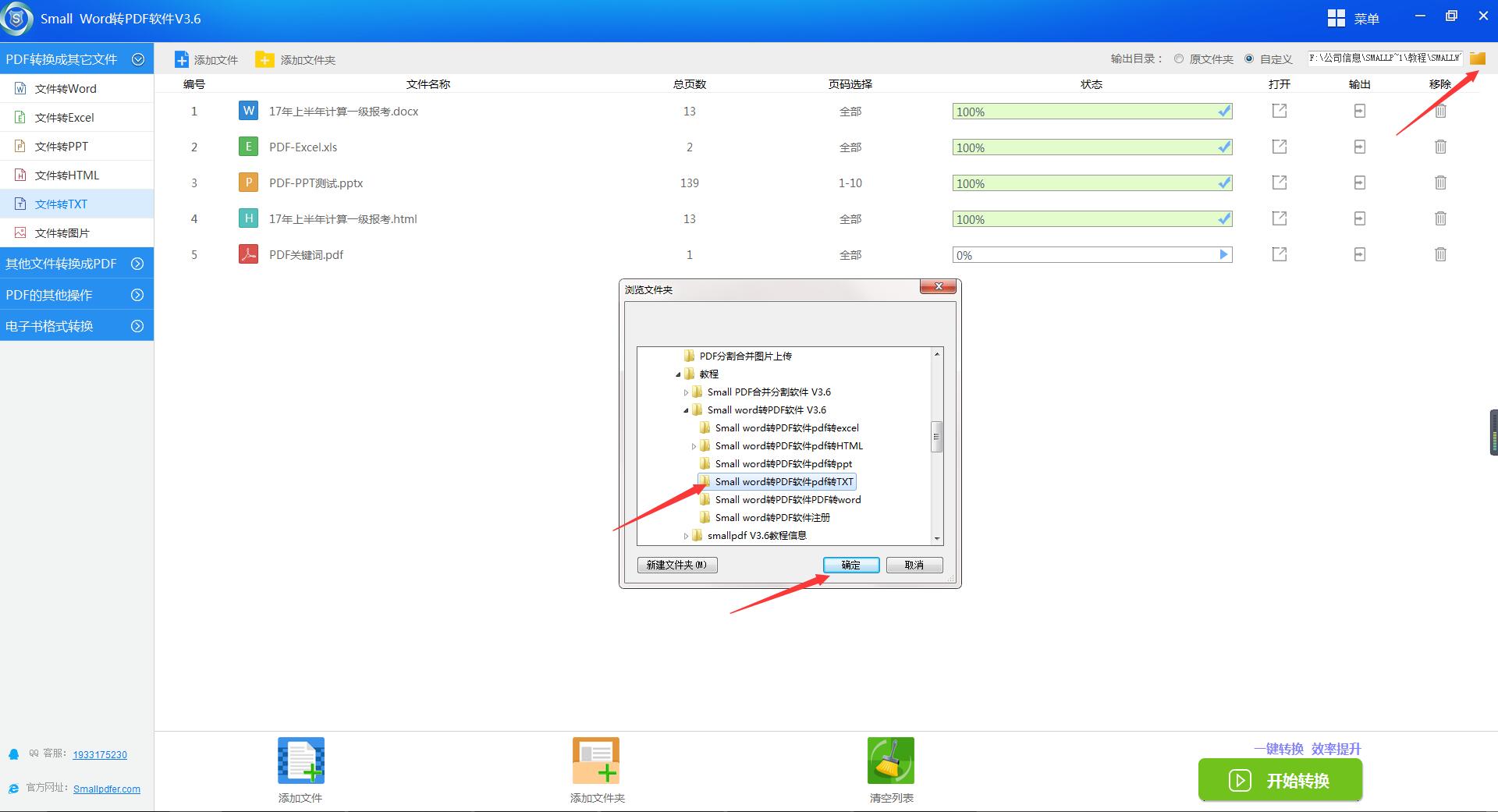Expand Small PDF合并分割软件 V3.6 folder
1498x812 pixels.
coord(686,392)
